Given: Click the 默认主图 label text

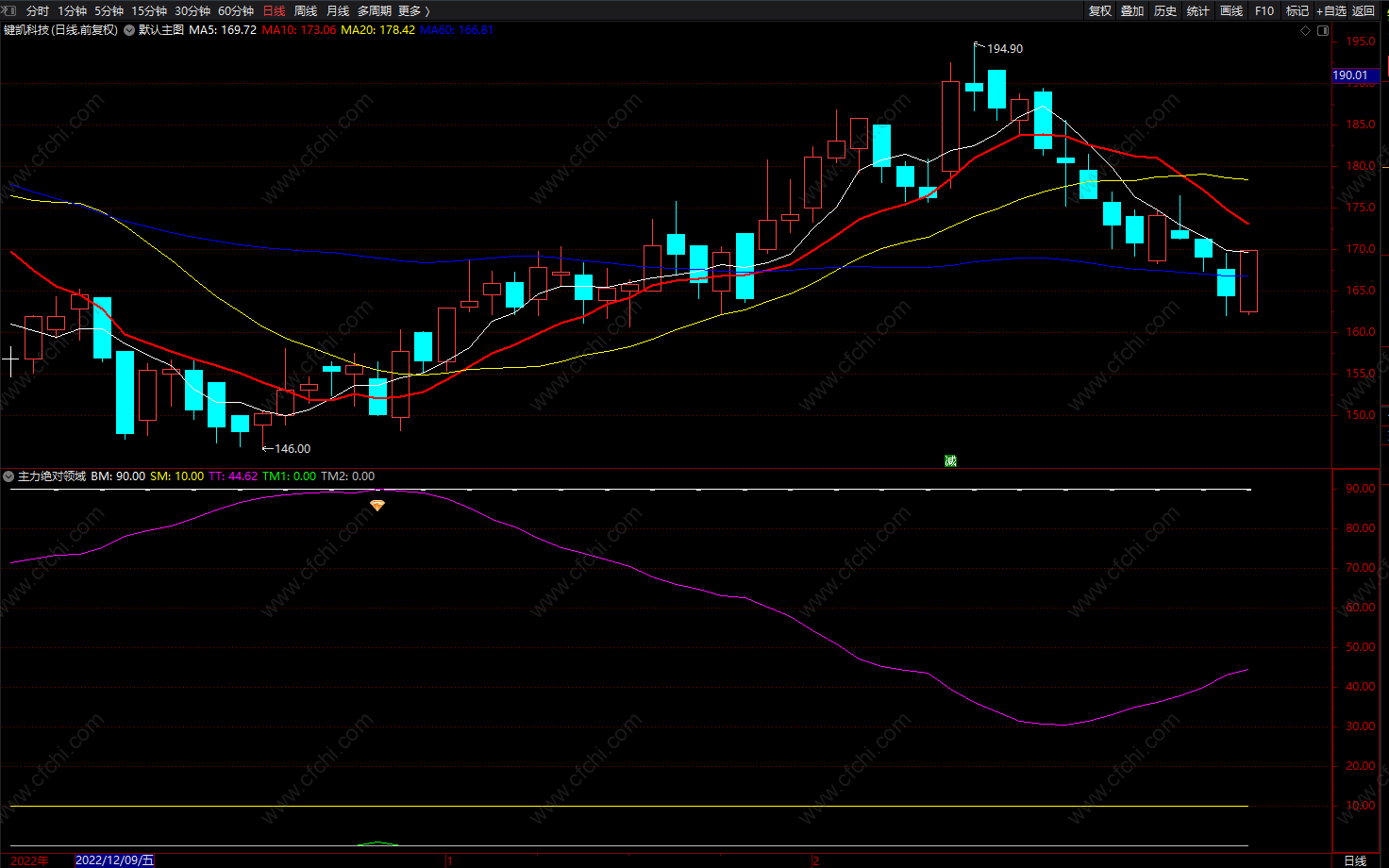Looking at the screenshot, I should click(161, 30).
